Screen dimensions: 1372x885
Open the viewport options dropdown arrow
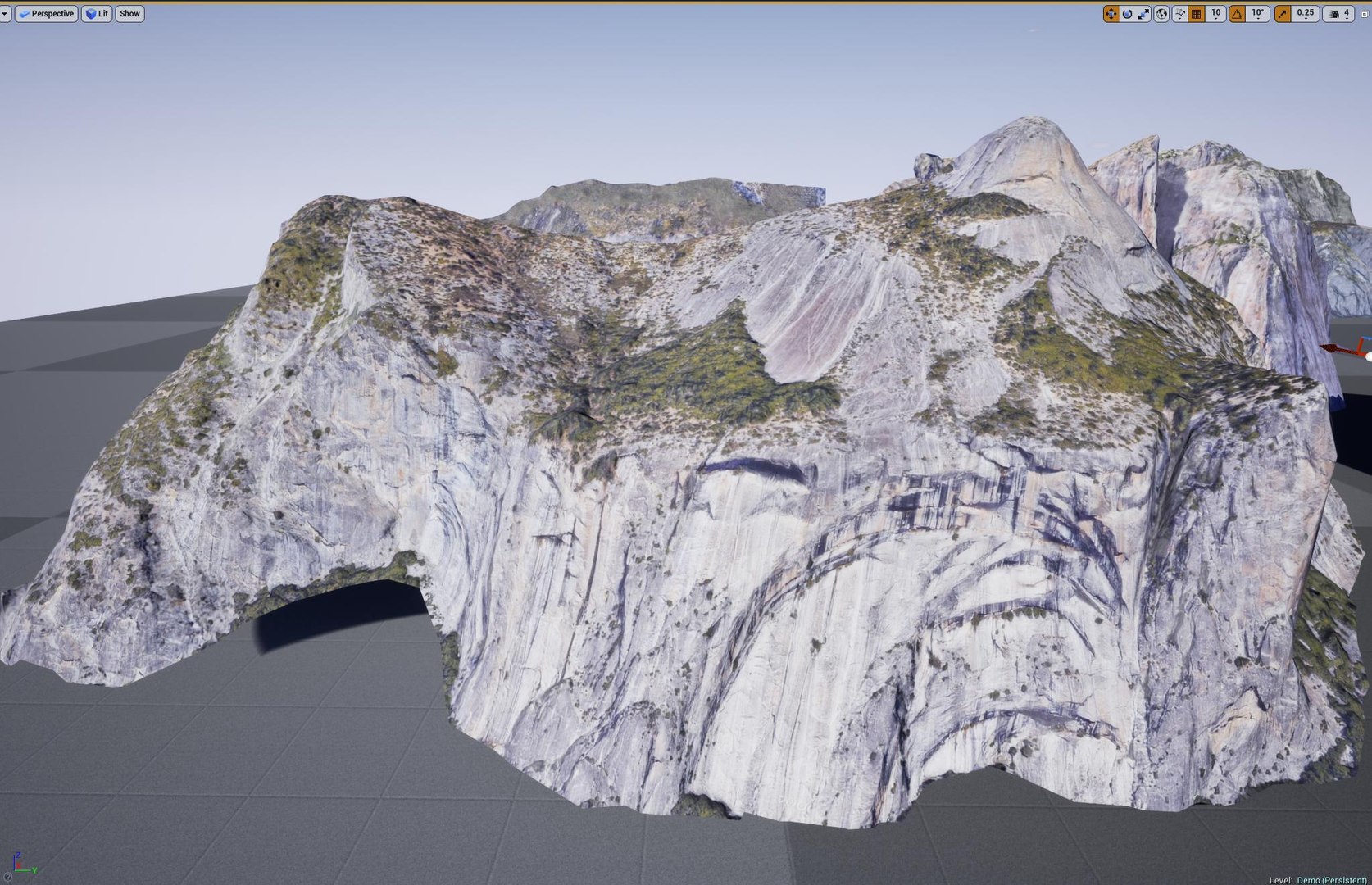click(5, 14)
